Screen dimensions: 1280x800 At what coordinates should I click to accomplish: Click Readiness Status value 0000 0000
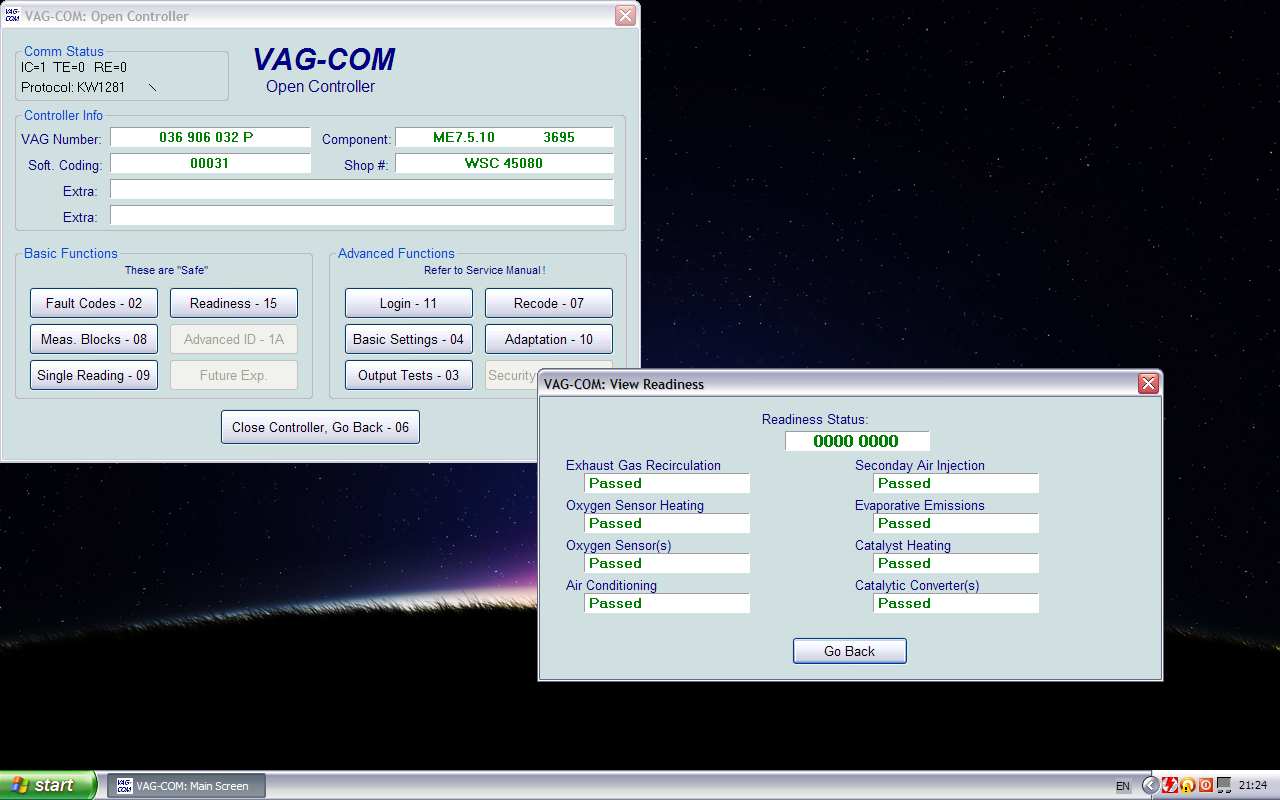(857, 441)
